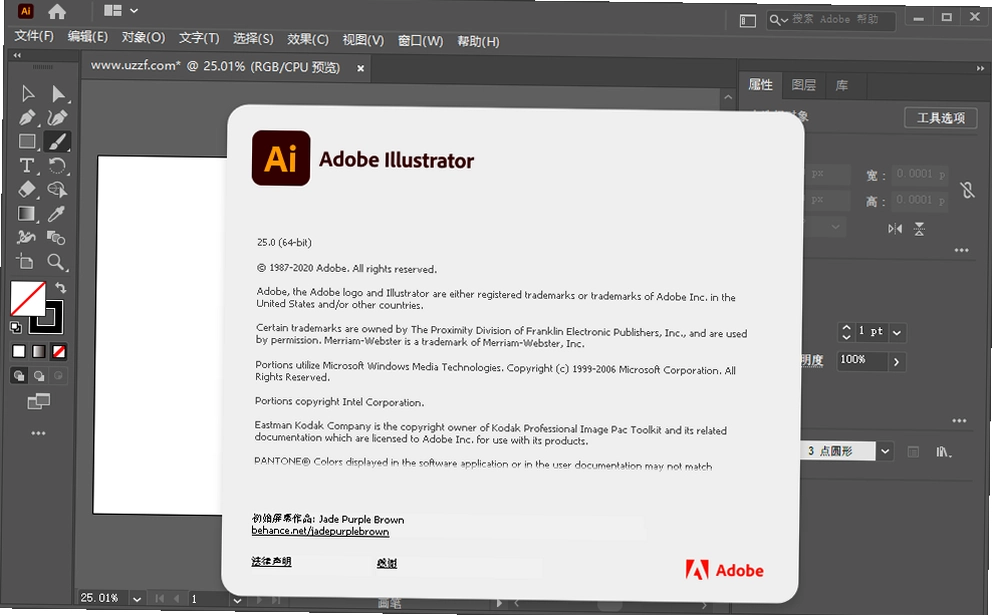Viewport: 992px width, 615px height.
Task: Open the 法律声明 link in About dialog
Action: coord(271,561)
